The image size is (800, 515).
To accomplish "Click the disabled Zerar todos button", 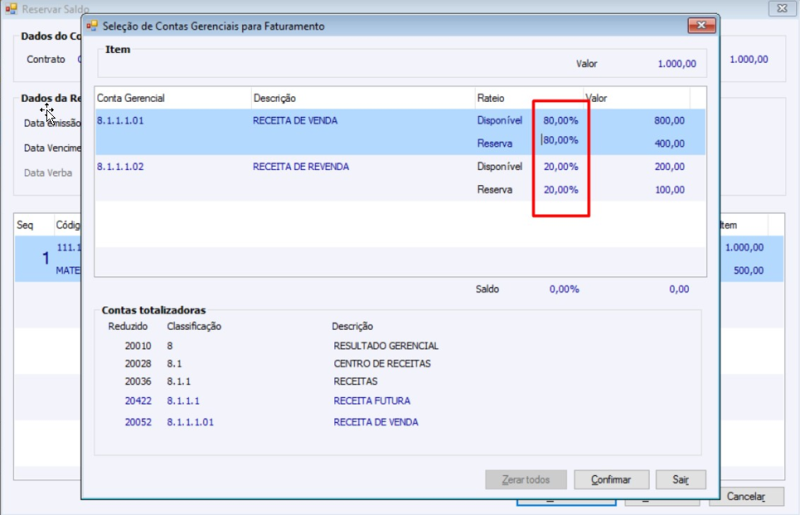I will pyautogui.click(x=526, y=479).
